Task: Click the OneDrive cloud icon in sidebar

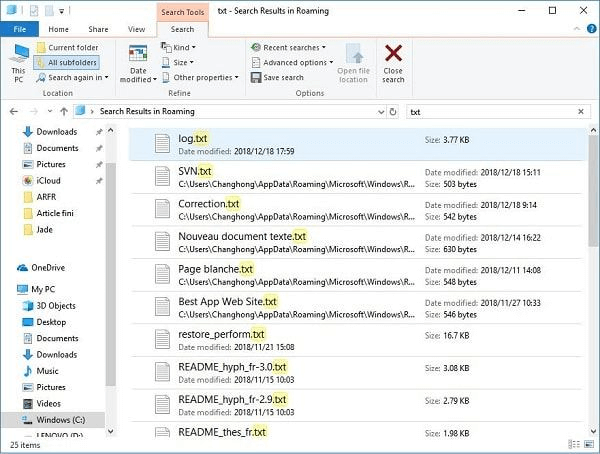Action: 24,267
